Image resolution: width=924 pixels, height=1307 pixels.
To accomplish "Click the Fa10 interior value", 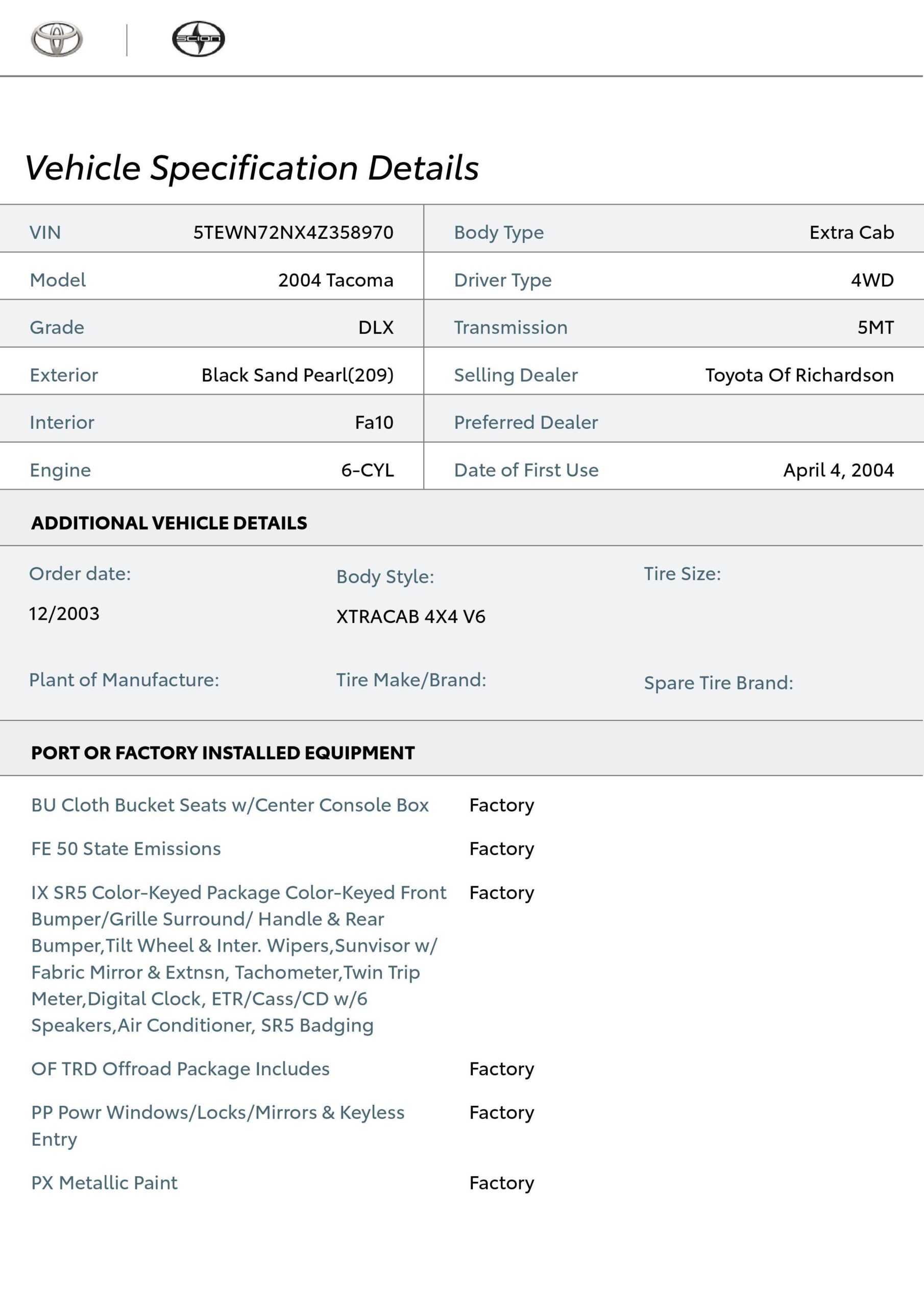I will (374, 422).
